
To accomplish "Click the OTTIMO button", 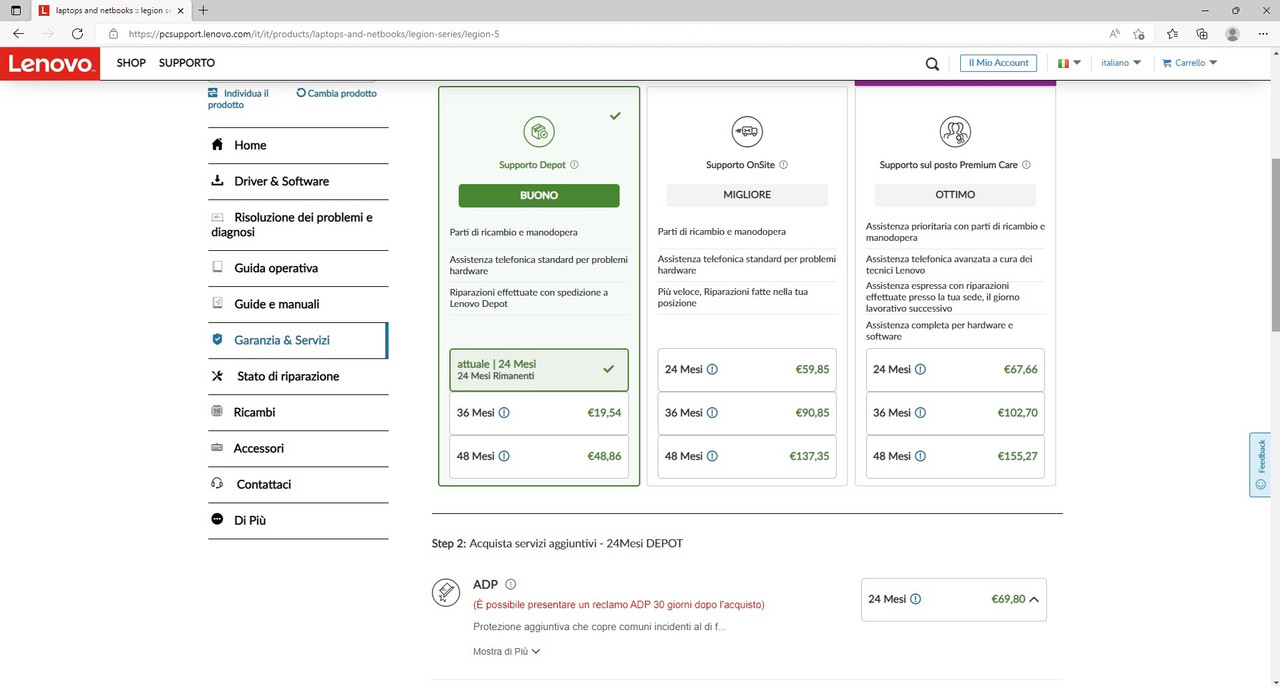I will (955, 195).
